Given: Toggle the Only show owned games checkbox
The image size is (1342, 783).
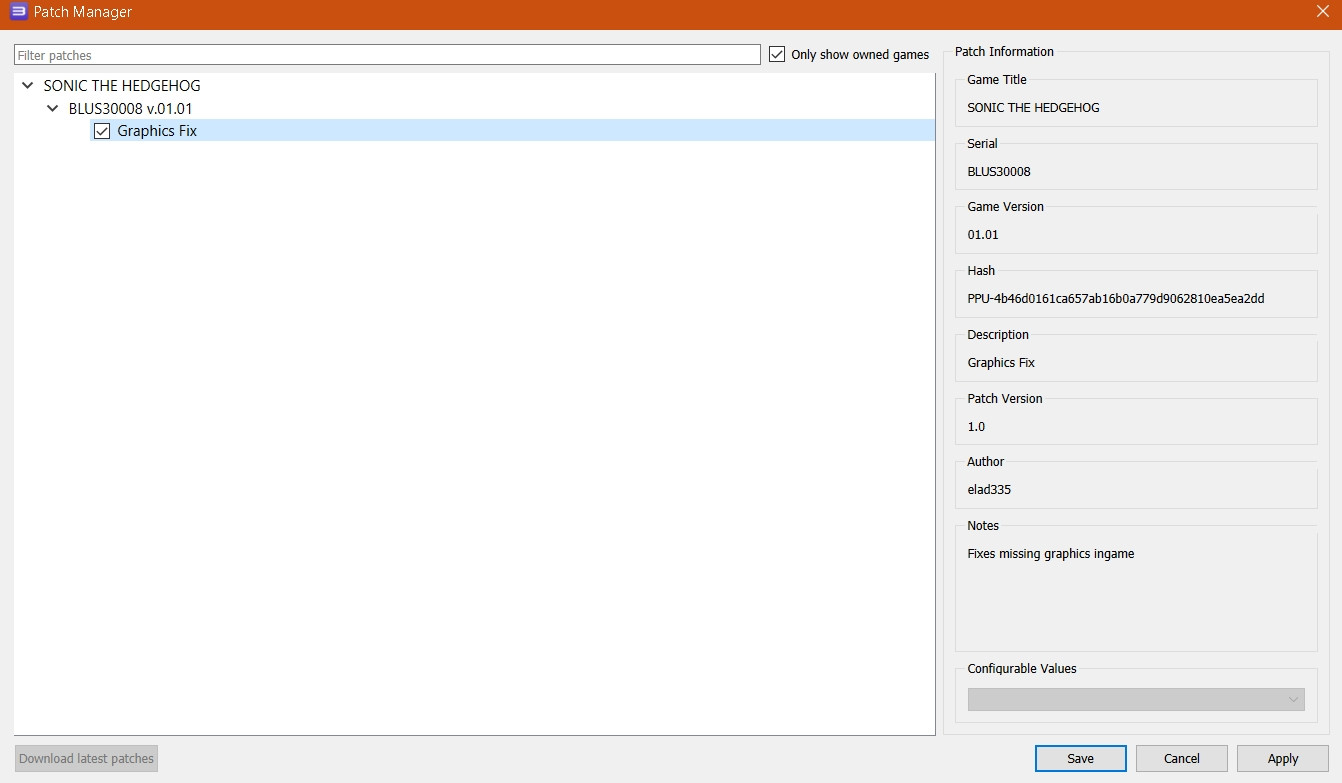Looking at the screenshot, I should click(x=777, y=55).
